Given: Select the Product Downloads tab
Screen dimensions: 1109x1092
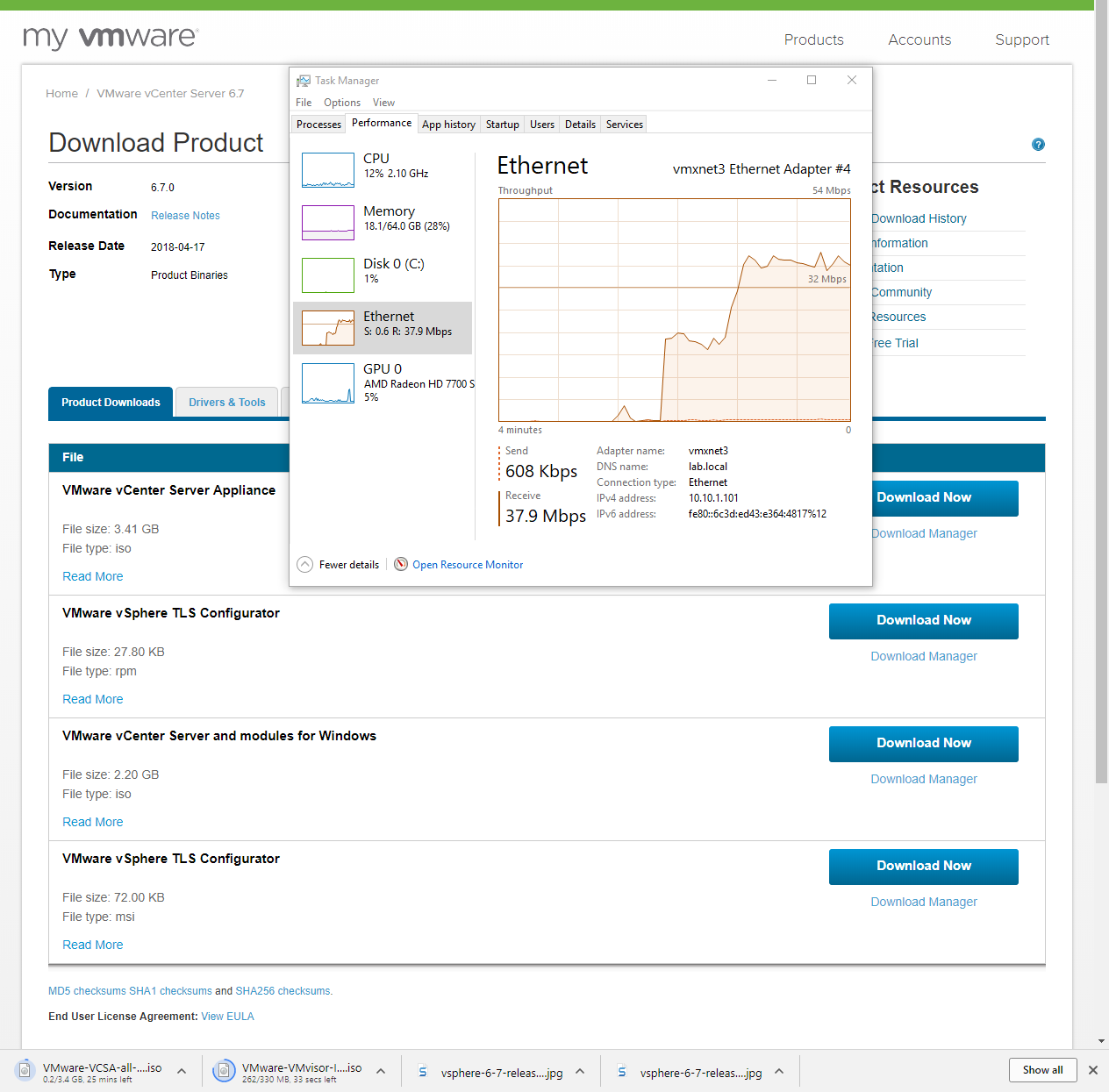Looking at the screenshot, I should click(111, 403).
